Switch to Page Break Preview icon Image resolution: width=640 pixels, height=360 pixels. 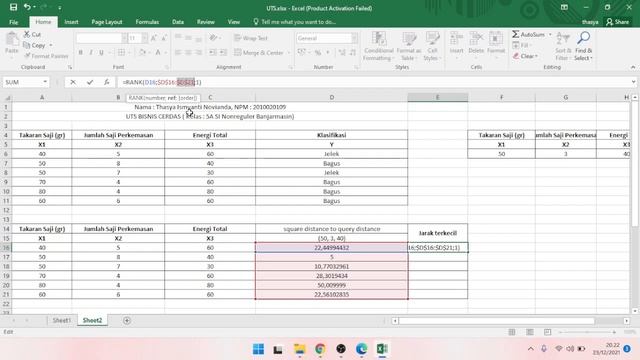(x=547, y=332)
